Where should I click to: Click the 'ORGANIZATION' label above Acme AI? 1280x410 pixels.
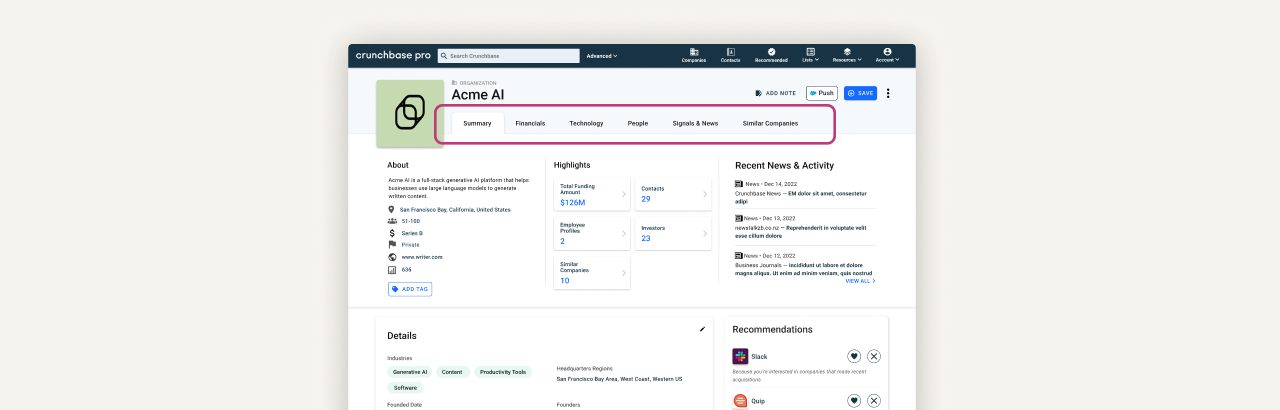478,83
